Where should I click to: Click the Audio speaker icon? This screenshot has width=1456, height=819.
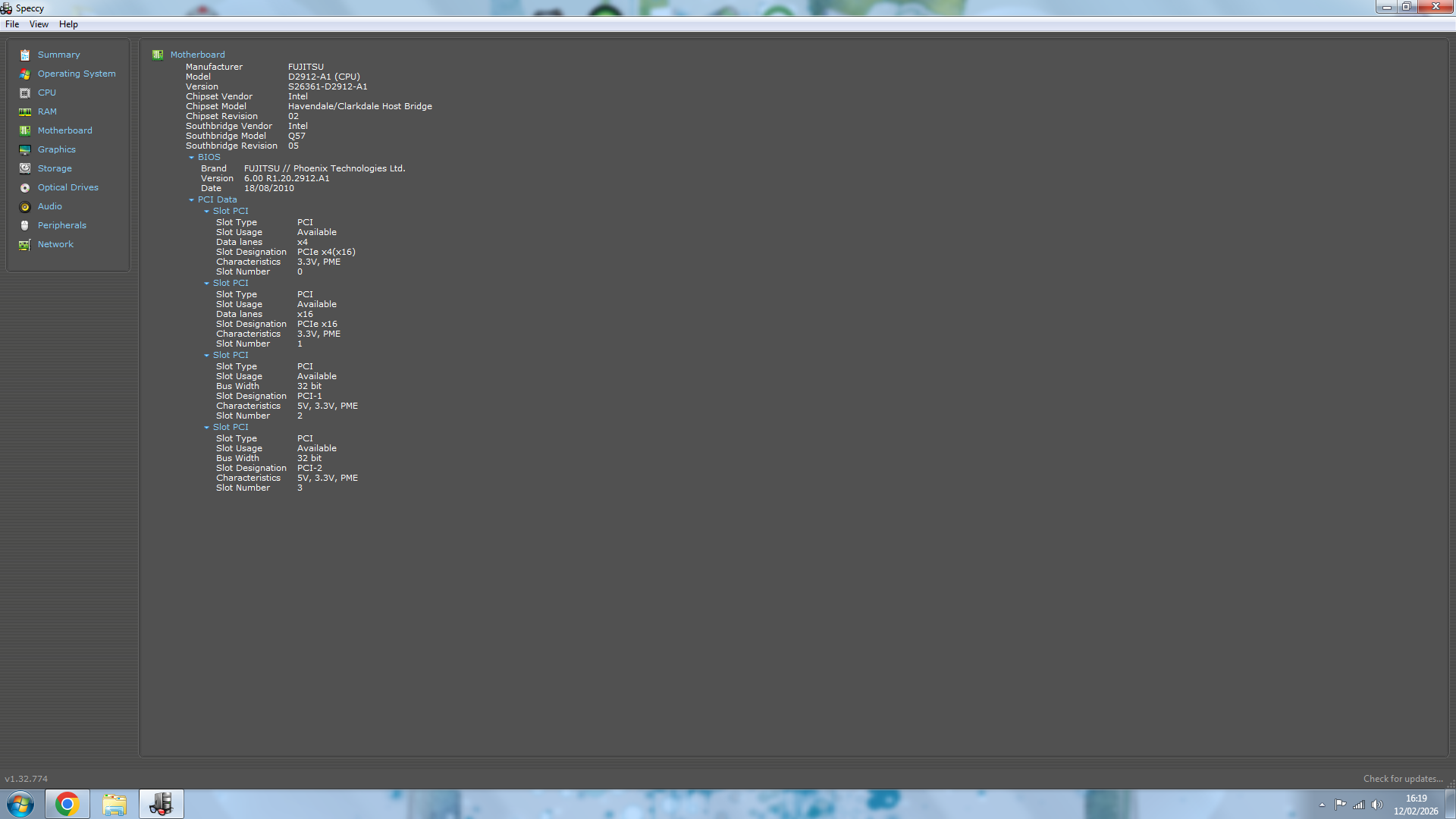[25, 206]
